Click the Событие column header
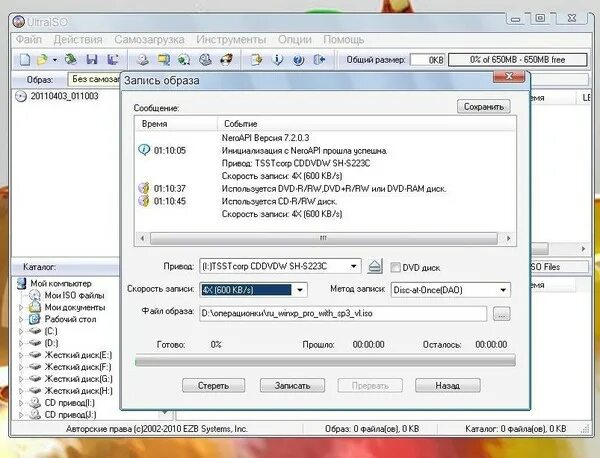 [367, 124]
